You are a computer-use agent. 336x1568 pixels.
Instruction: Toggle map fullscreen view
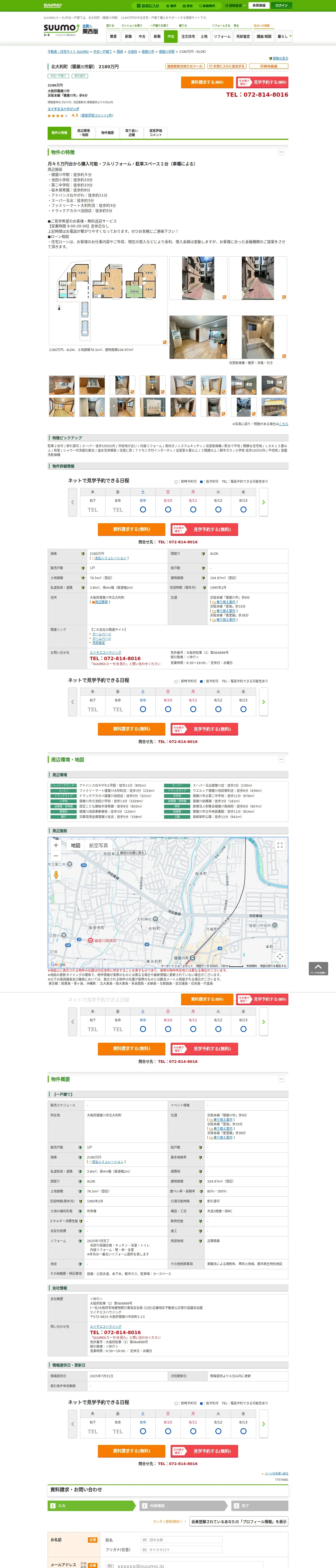280,845
